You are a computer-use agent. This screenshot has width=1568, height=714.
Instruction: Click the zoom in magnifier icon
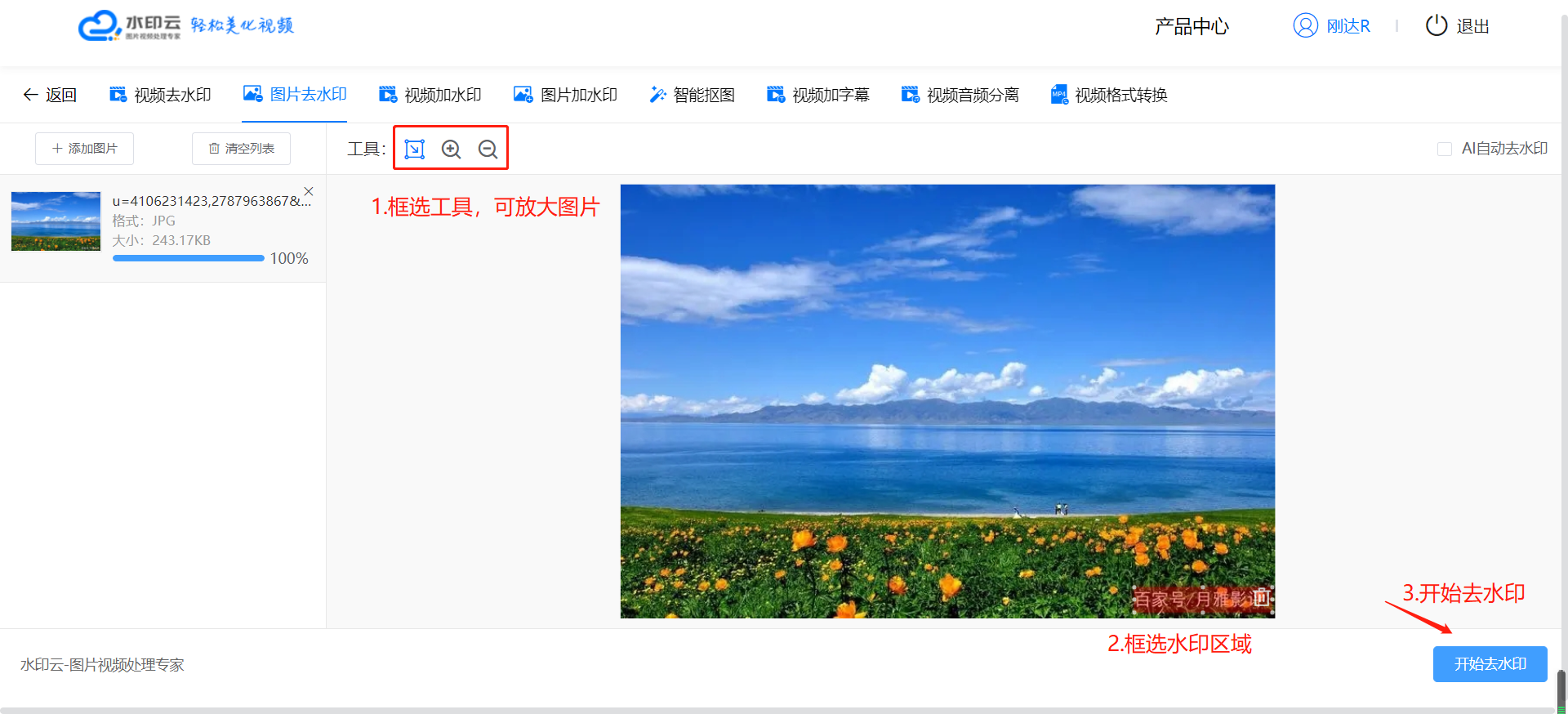coord(452,149)
